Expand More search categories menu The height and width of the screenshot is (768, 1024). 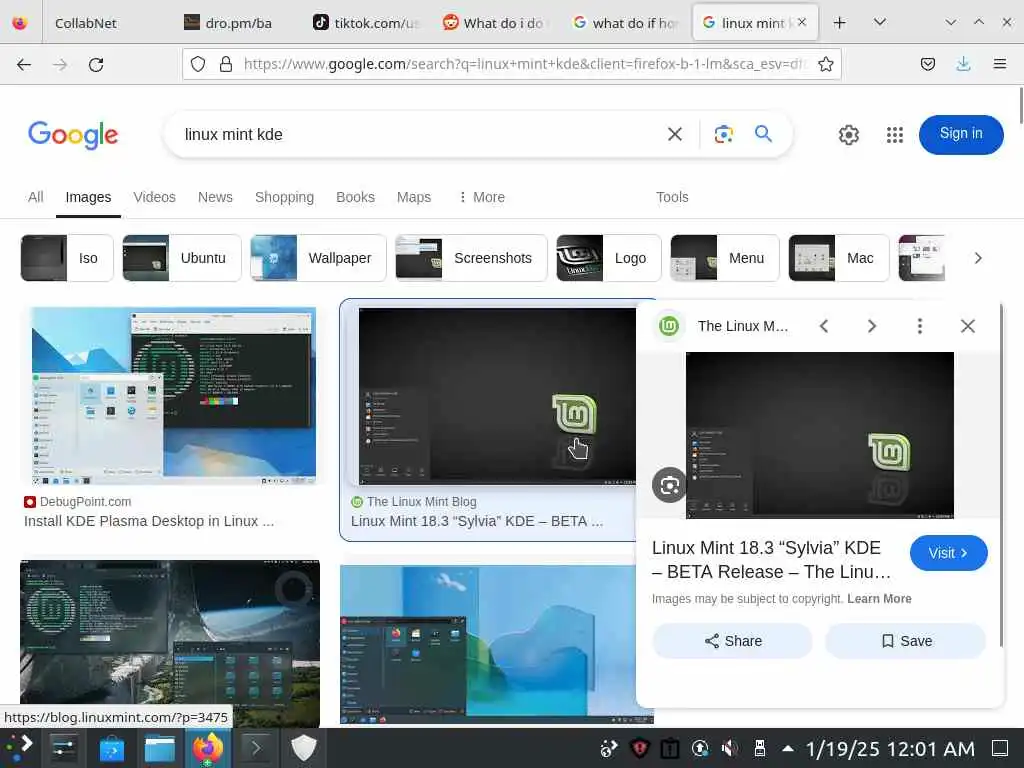pos(481,197)
